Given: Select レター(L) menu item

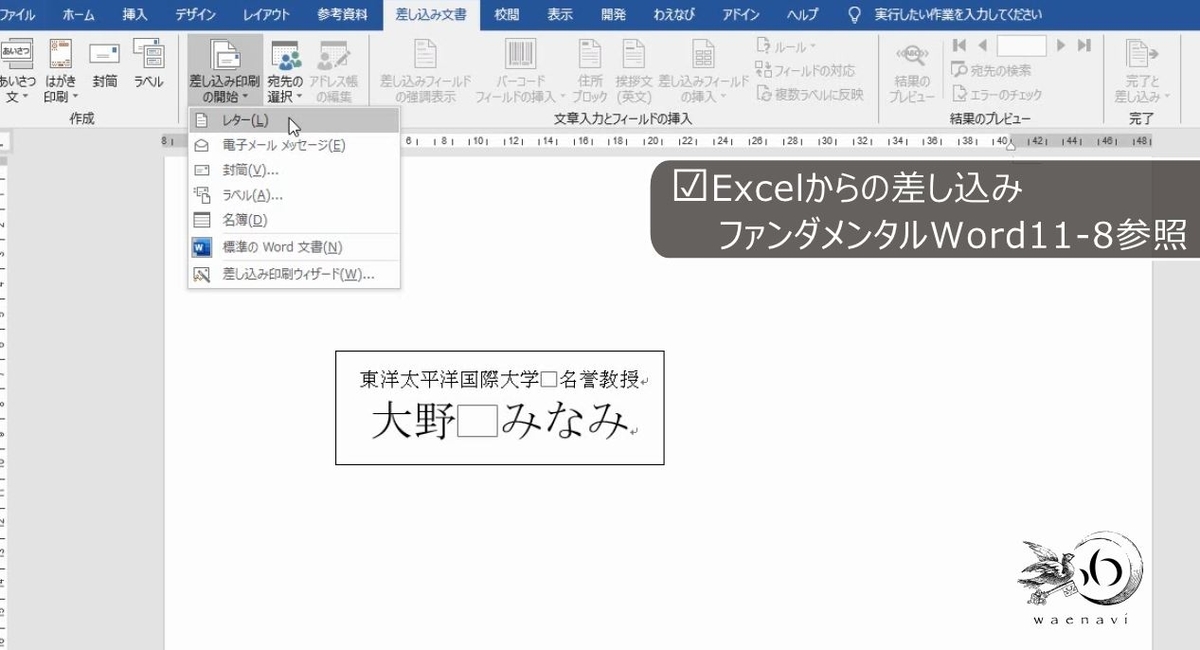Looking at the screenshot, I should click(x=294, y=120).
